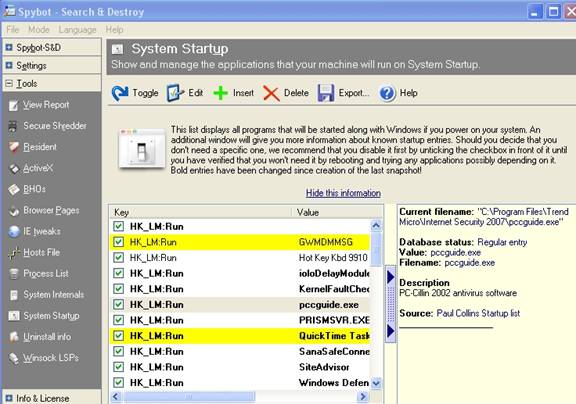This screenshot has height=404, width=576.
Task: Uncheck the pccguide.exe startup entry
Action: point(118,304)
